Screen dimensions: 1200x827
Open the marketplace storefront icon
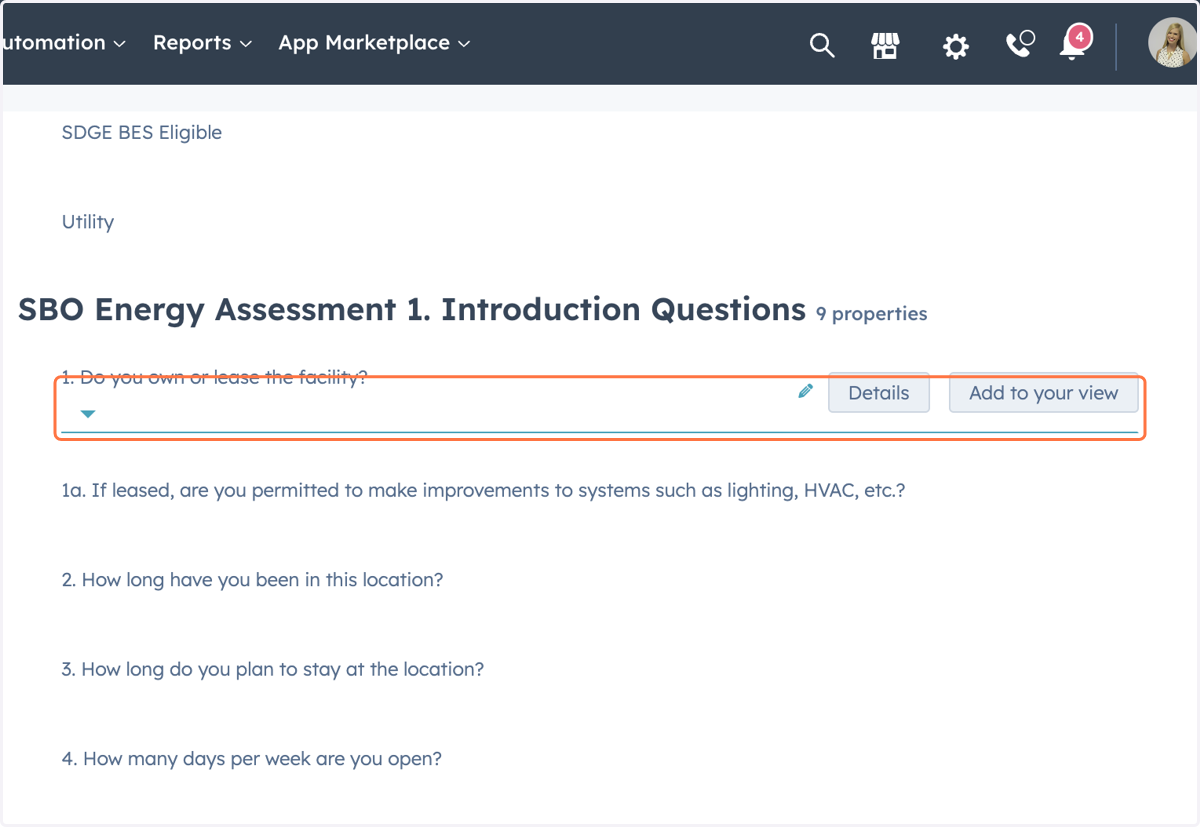point(885,45)
